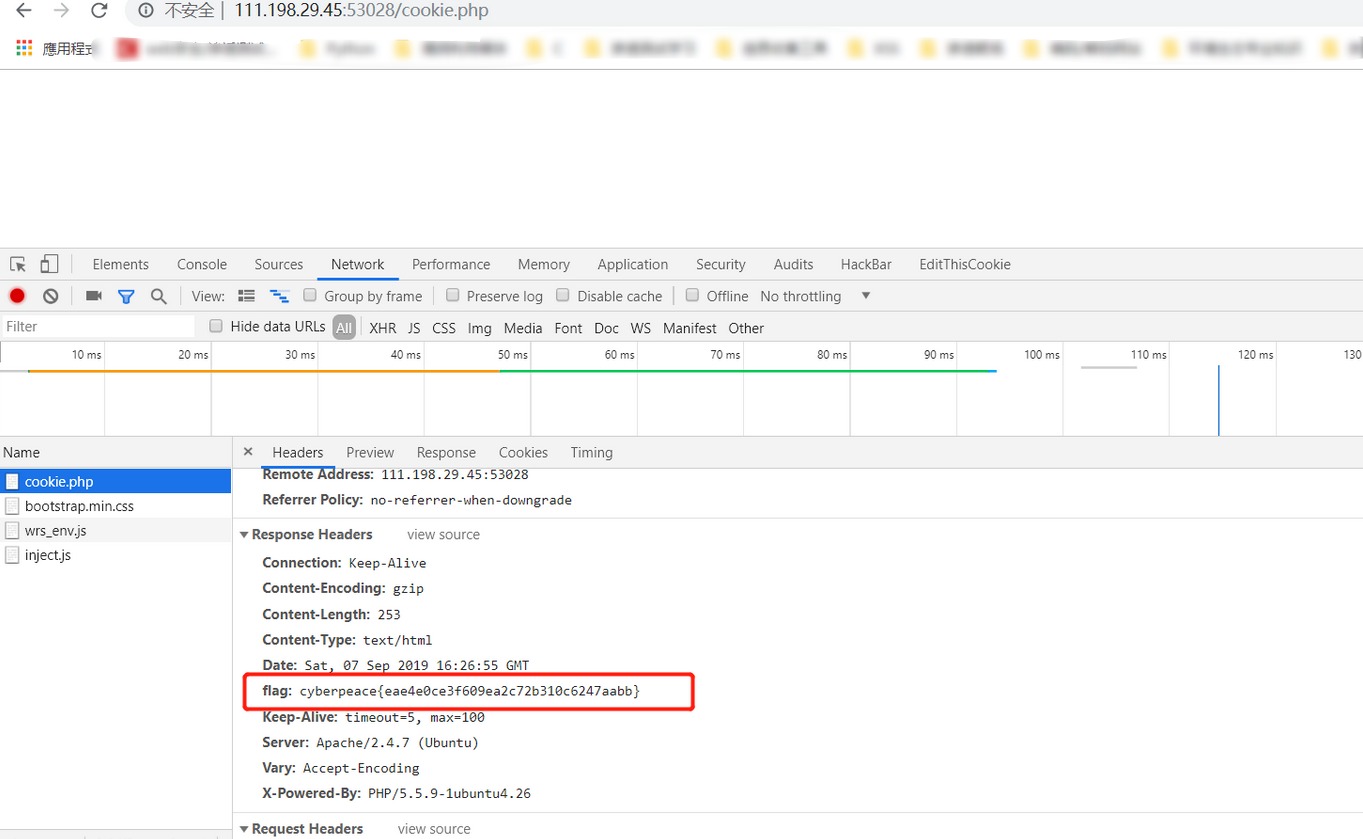1363x839 pixels.
Task: Open the Application panel
Action: point(633,264)
